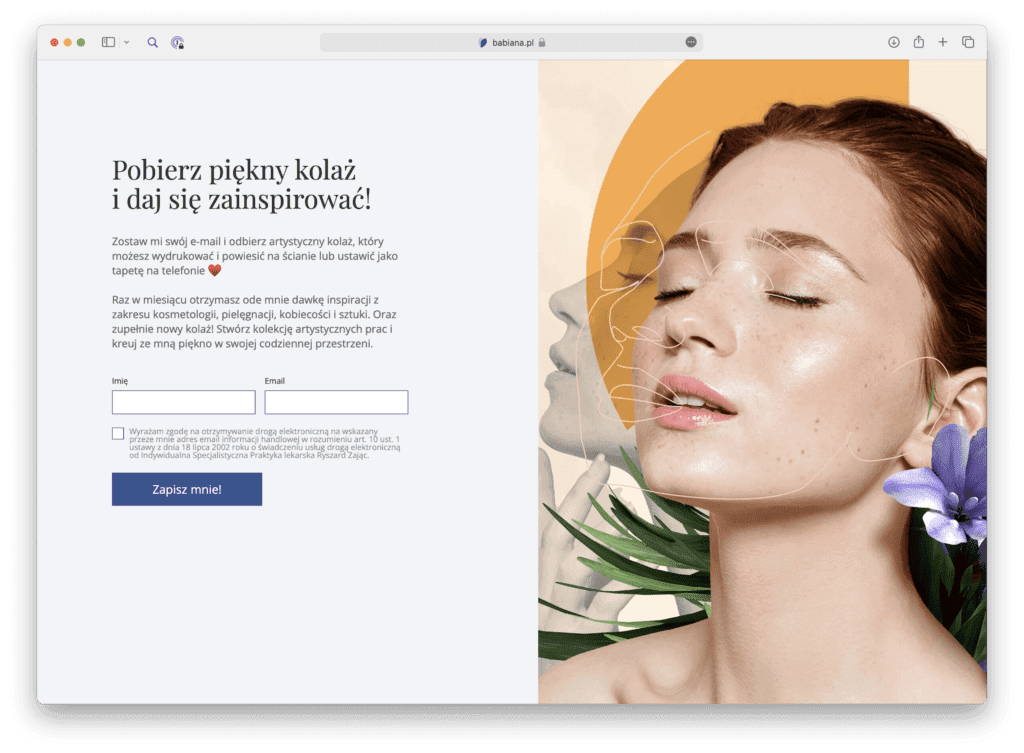
Task: Click the padlock icon in address bar
Action: [x=541, y=43]
